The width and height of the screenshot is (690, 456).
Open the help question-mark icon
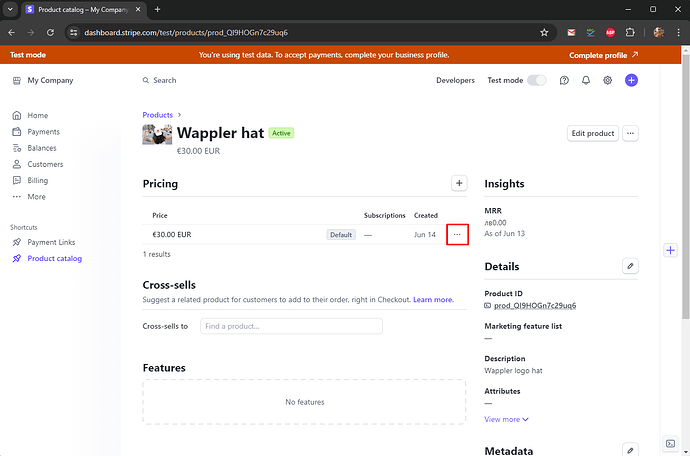pos(564,81)
